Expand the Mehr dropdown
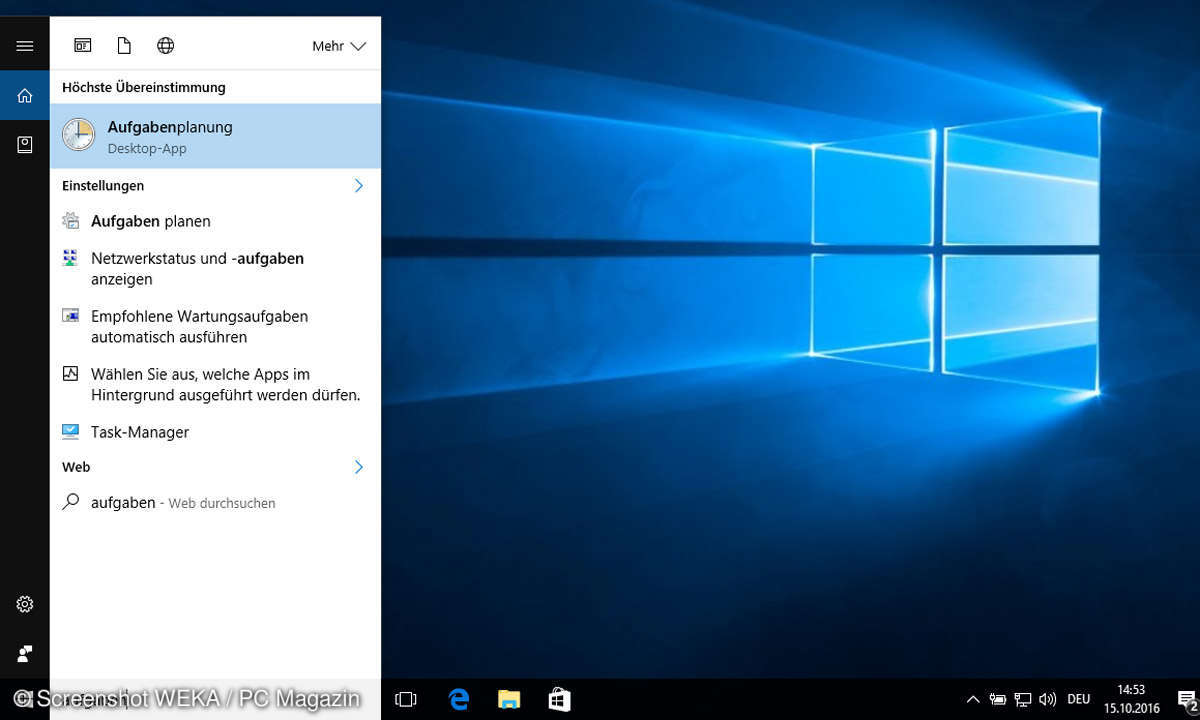 click(x=339, y=46)
